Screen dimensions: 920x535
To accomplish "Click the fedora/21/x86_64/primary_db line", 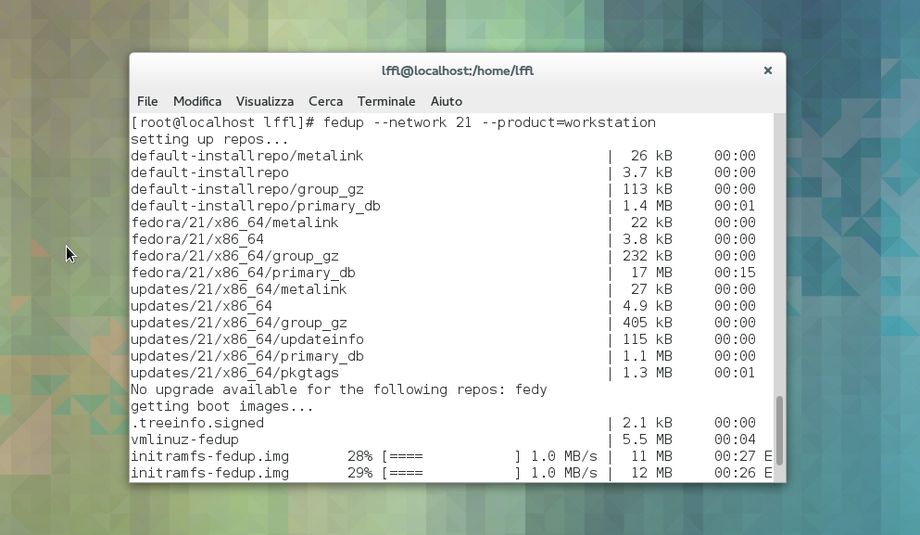I will 243,273.
